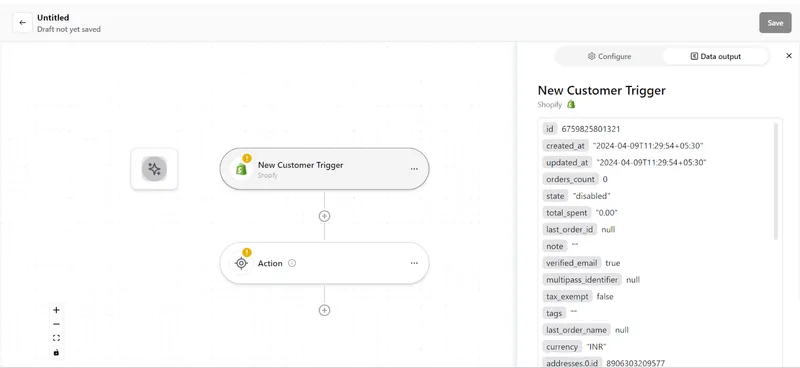Open the Action node more options menu

click(414, 263)
